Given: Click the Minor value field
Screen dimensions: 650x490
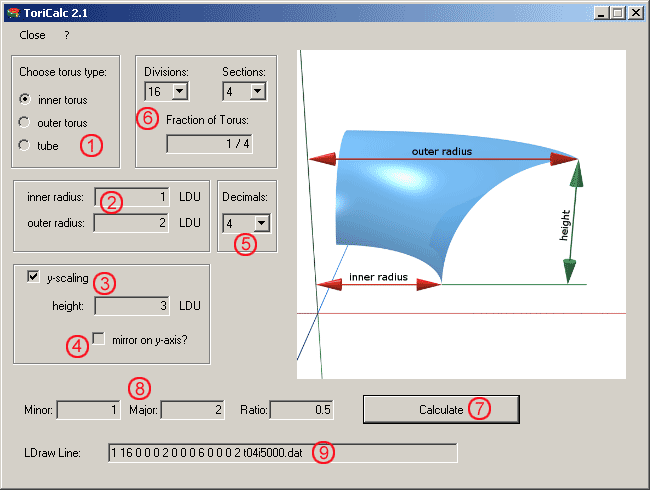Looking at the screenshot, I should (x=88, y=410).
